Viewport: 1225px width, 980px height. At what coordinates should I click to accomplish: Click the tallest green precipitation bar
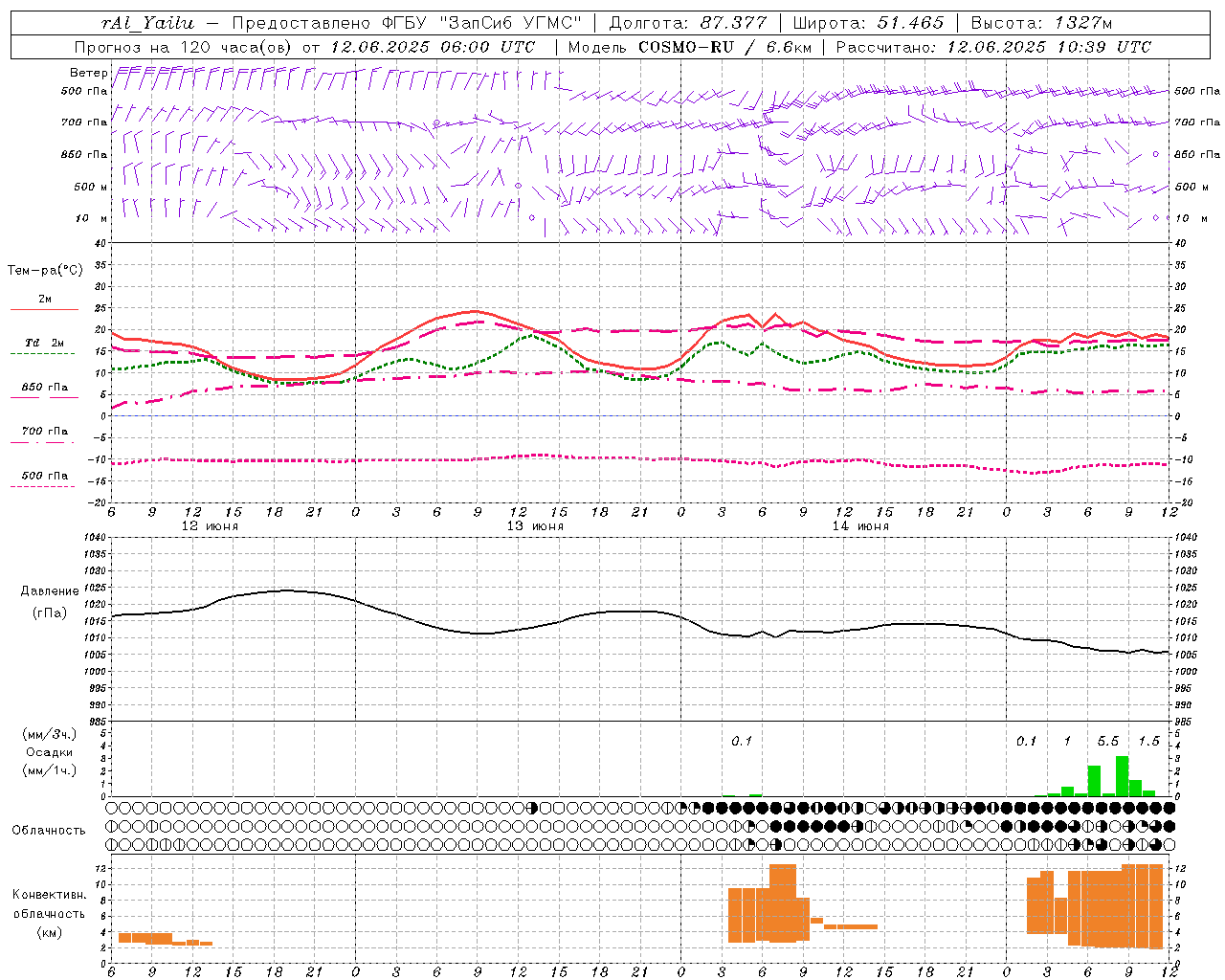pos(1122,776)
